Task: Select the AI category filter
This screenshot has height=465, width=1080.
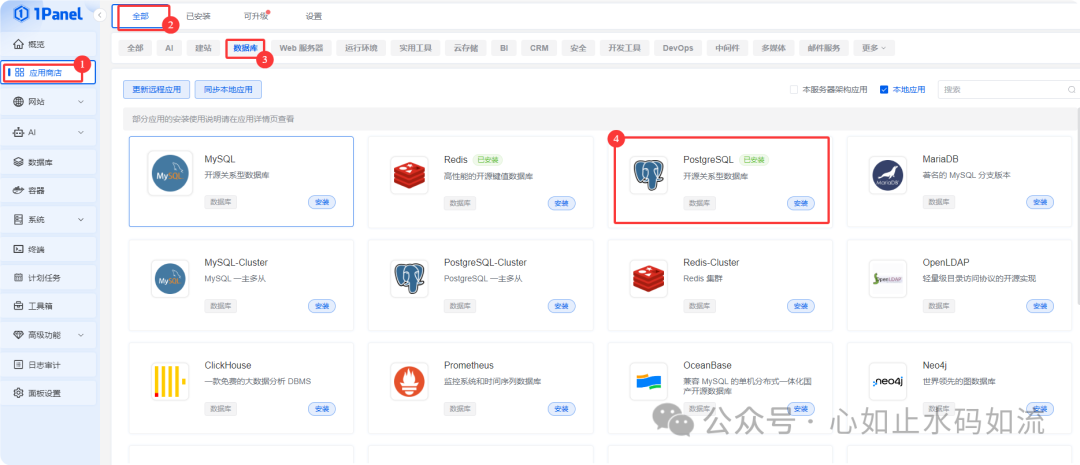Action: [169, 48]
